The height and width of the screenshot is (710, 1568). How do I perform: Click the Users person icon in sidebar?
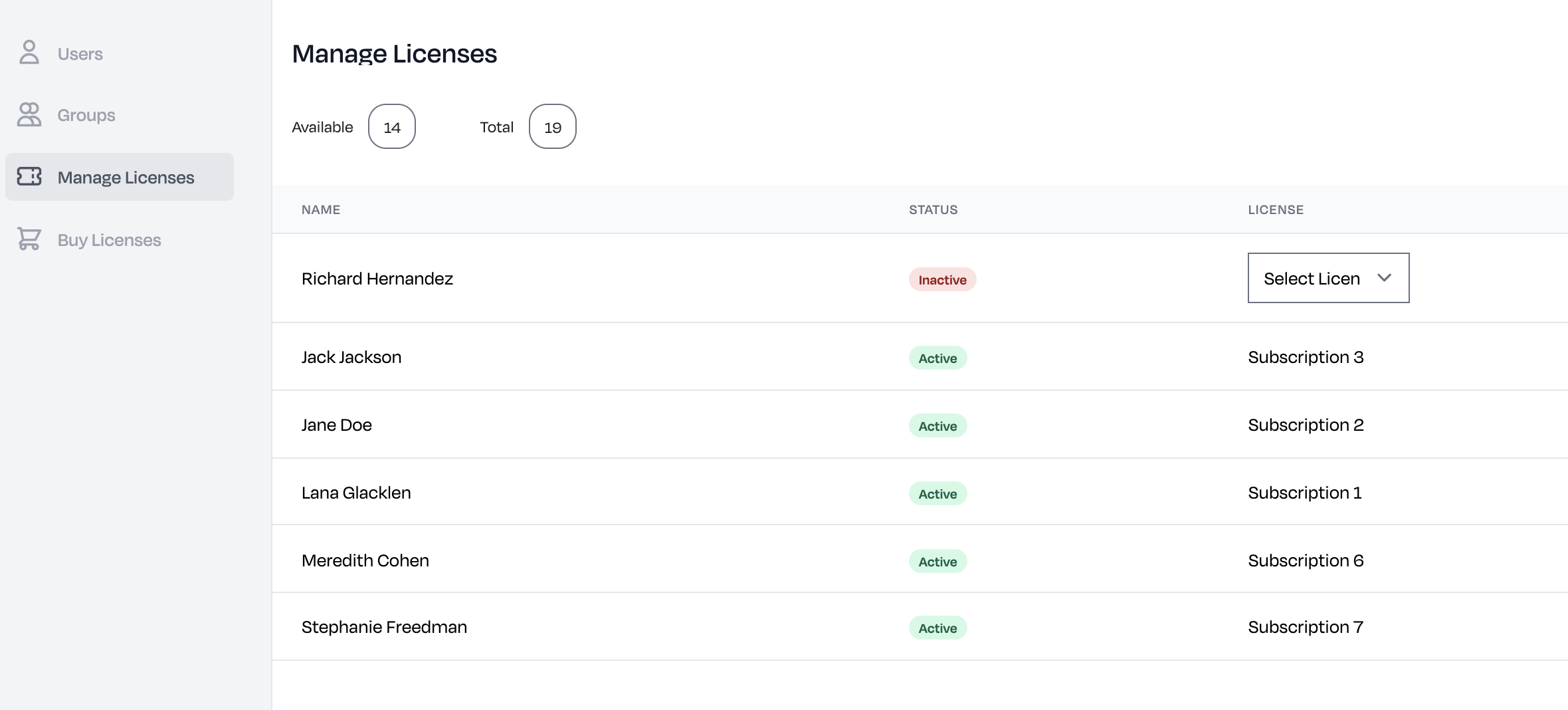pyautogui.click(x=29, y=53)
